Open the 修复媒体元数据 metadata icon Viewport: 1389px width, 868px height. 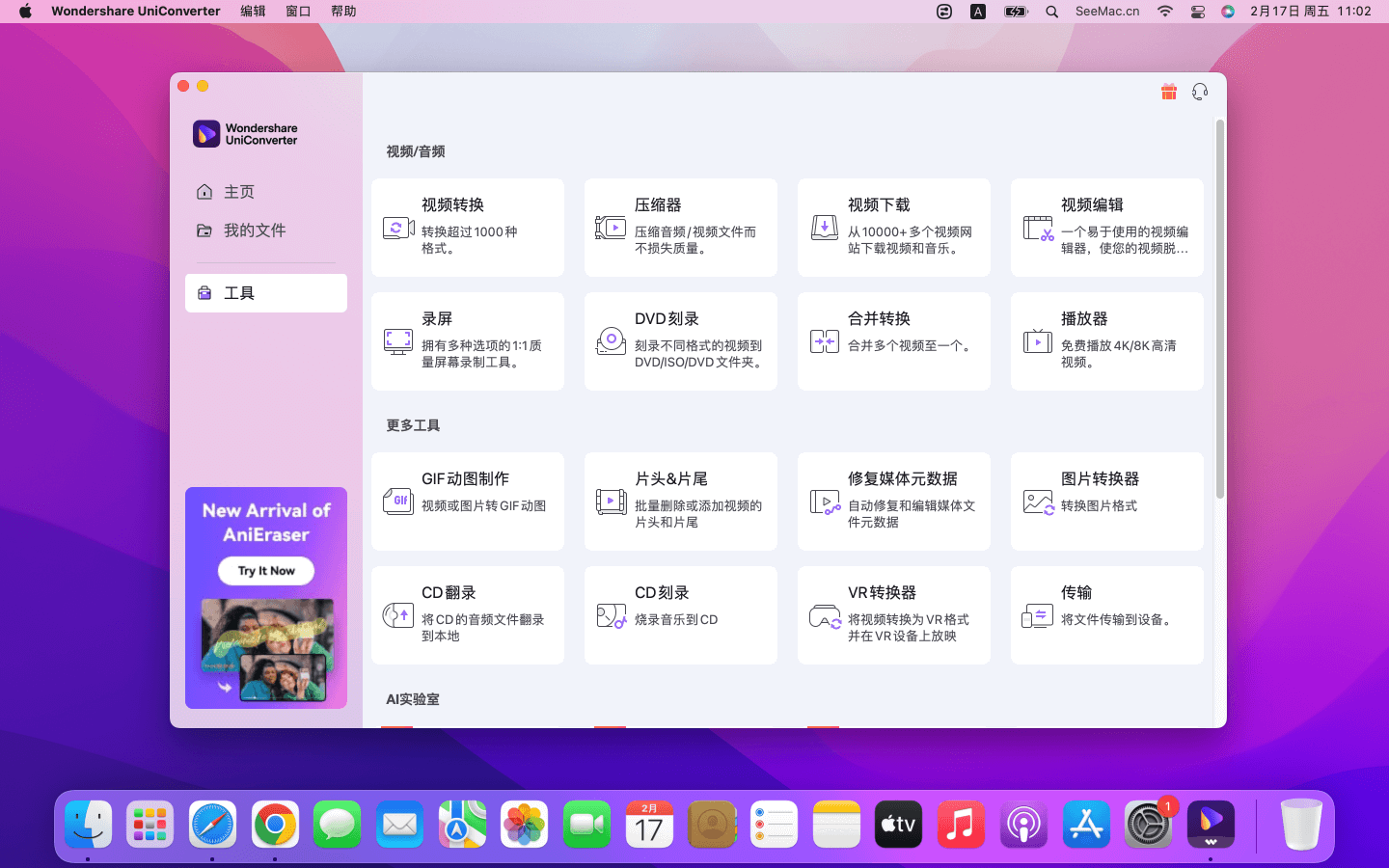825,502
